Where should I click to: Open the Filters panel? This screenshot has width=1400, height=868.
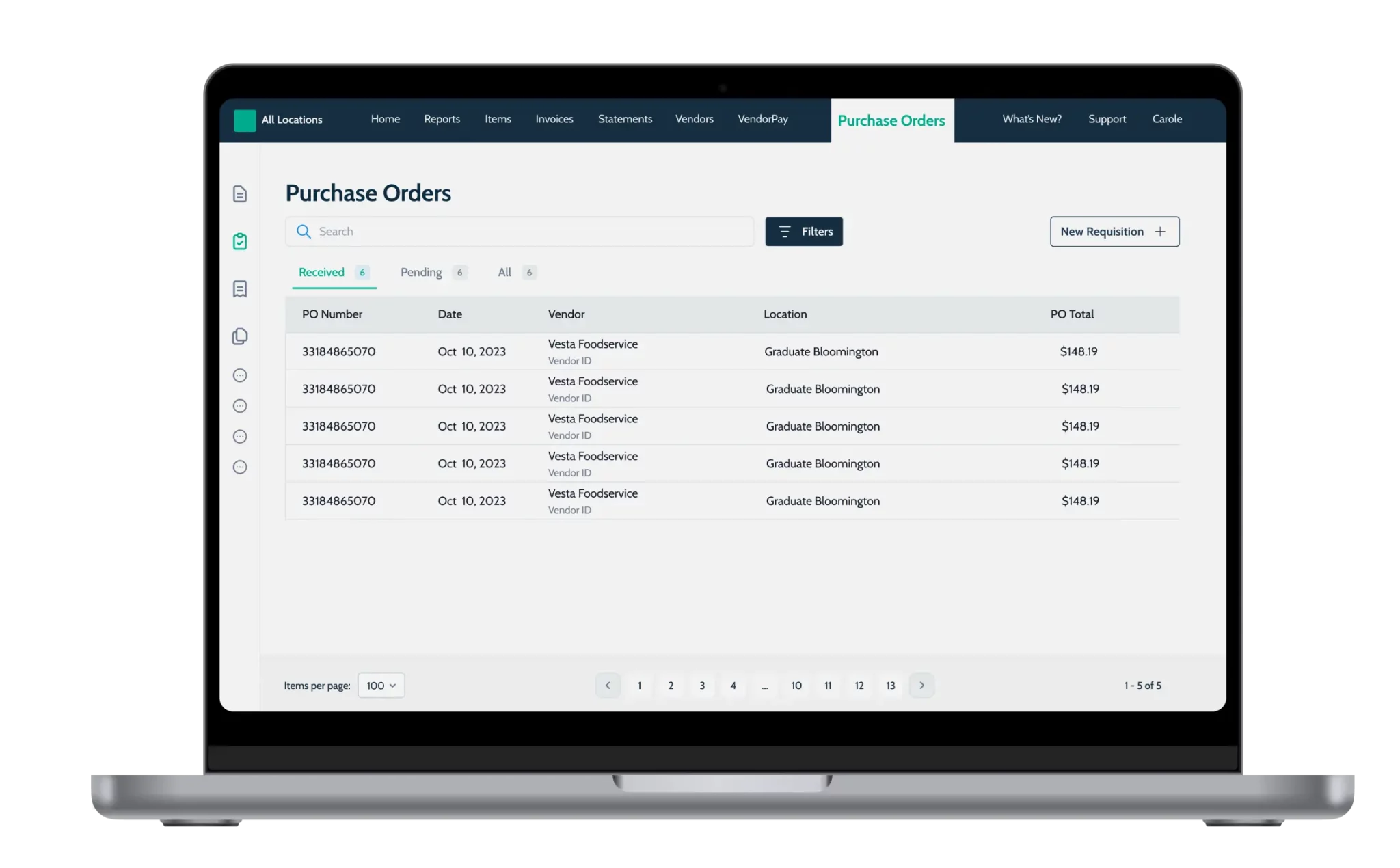(x=804, y=231)
